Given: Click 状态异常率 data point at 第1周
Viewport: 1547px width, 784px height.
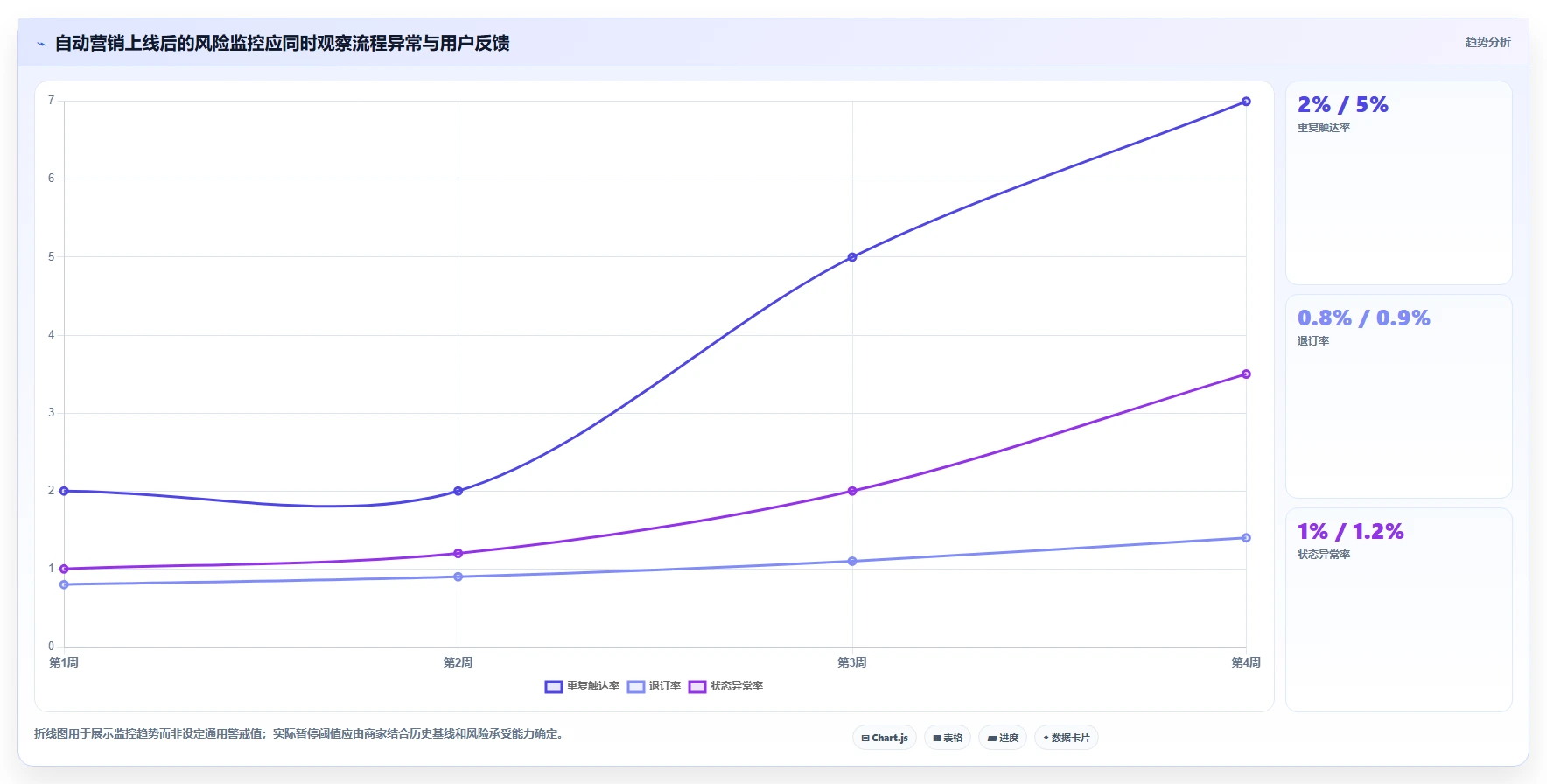Looking at the screenshot, I should pyautogui.click(x=64, y=569).
